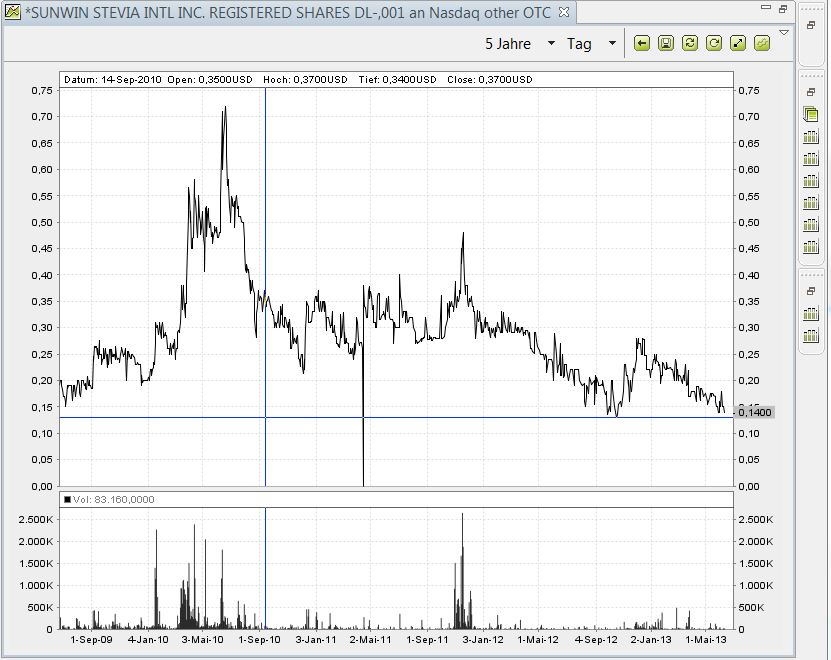
Task: Click the black volume legend square
Action: tap(67, 499)
